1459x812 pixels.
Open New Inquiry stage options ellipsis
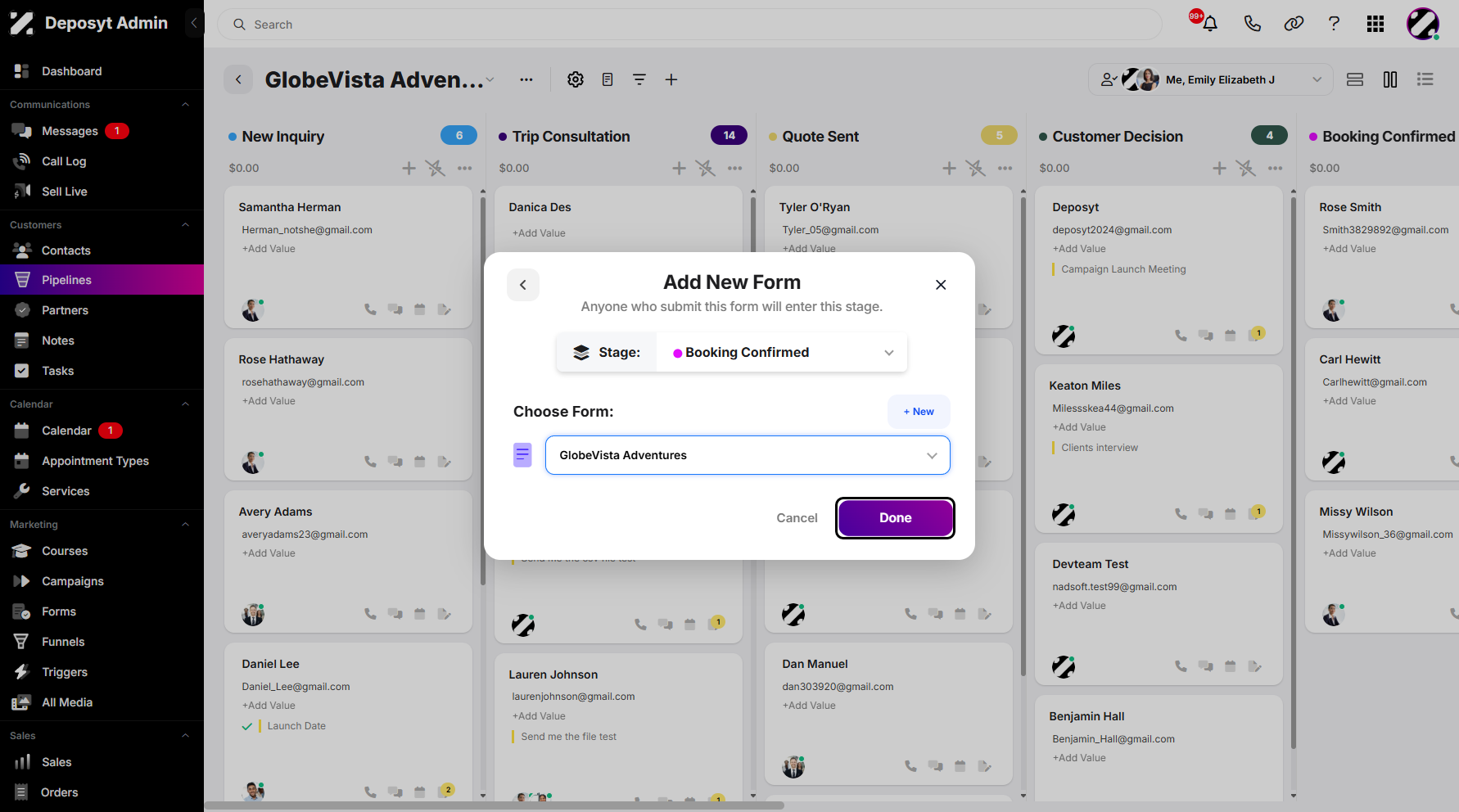click(465, 168)
